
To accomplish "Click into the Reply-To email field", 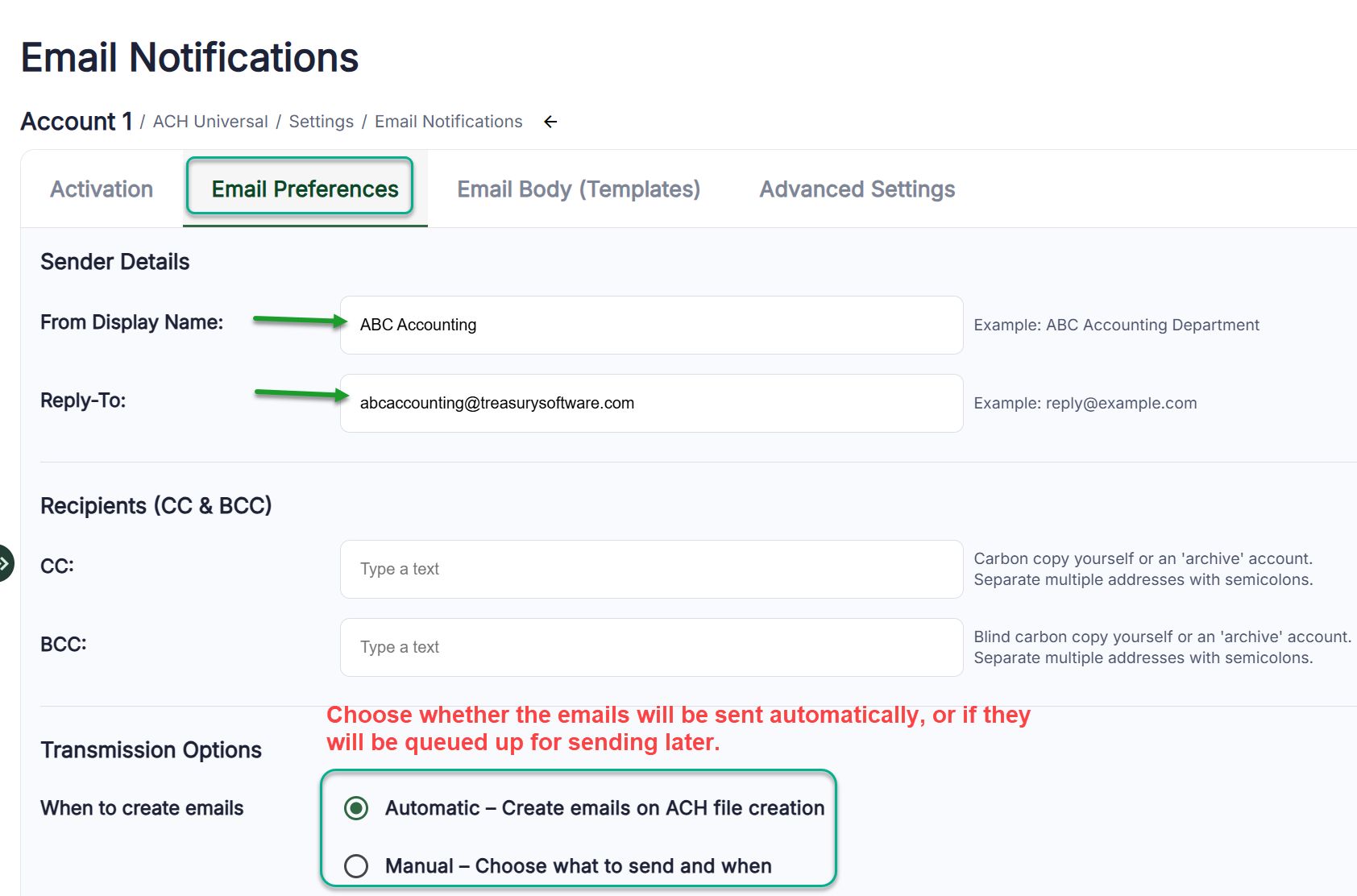I will point(651,404).
